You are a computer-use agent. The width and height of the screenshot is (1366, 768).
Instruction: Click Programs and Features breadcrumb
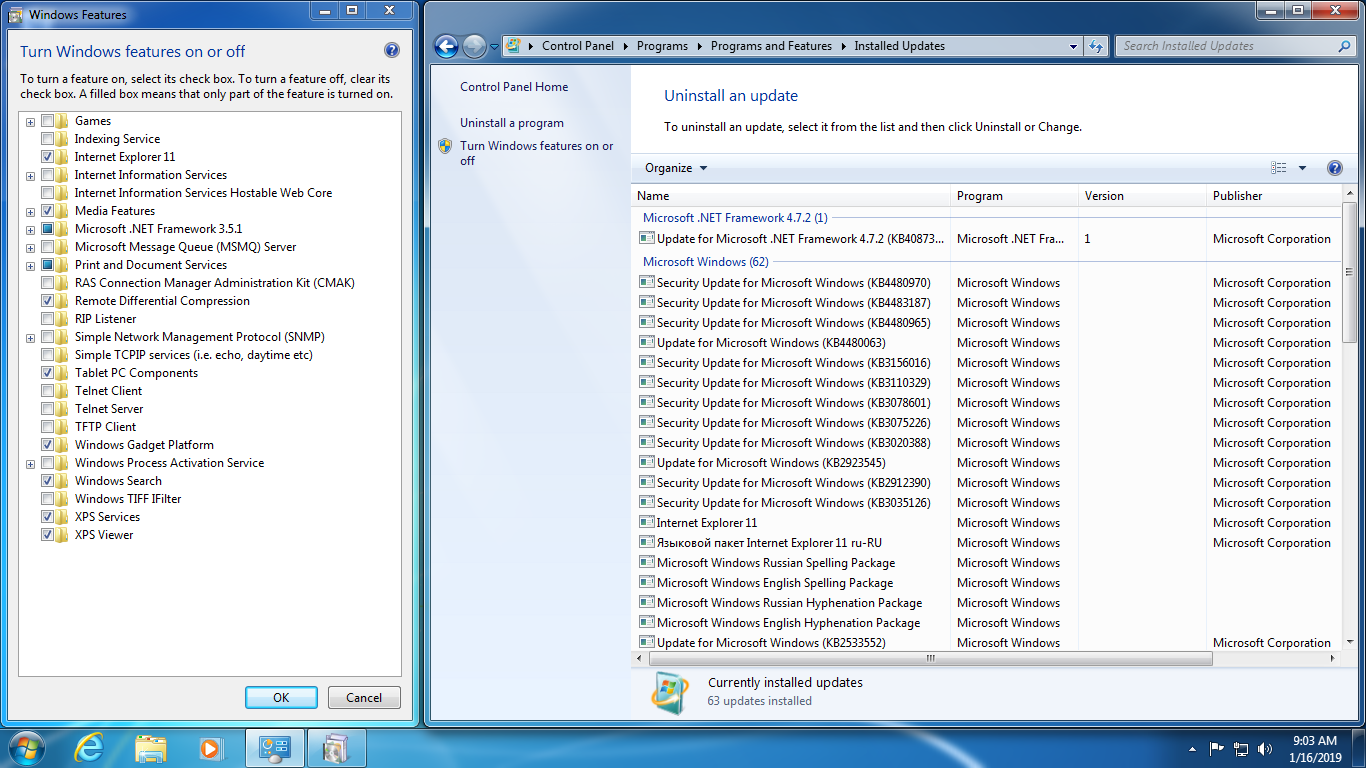coord(771,46)
